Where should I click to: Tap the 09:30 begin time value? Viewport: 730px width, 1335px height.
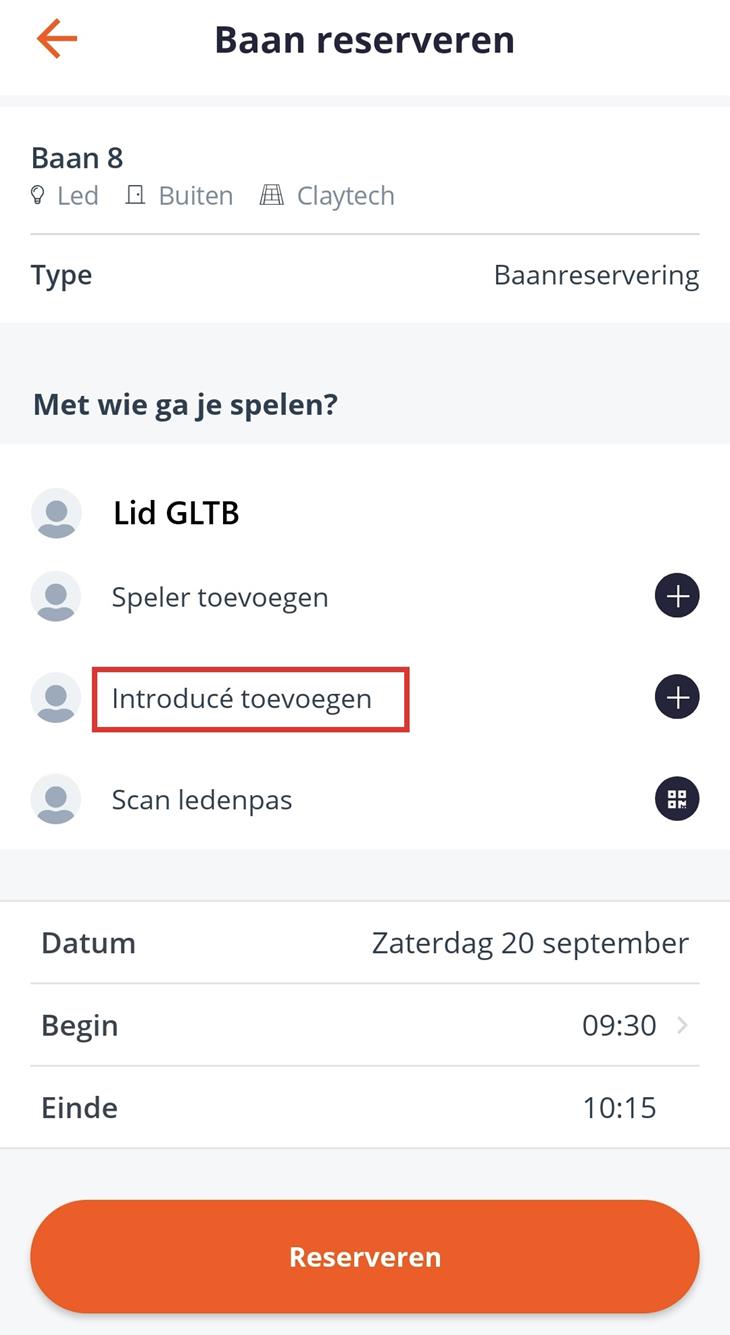[620, 1024]
